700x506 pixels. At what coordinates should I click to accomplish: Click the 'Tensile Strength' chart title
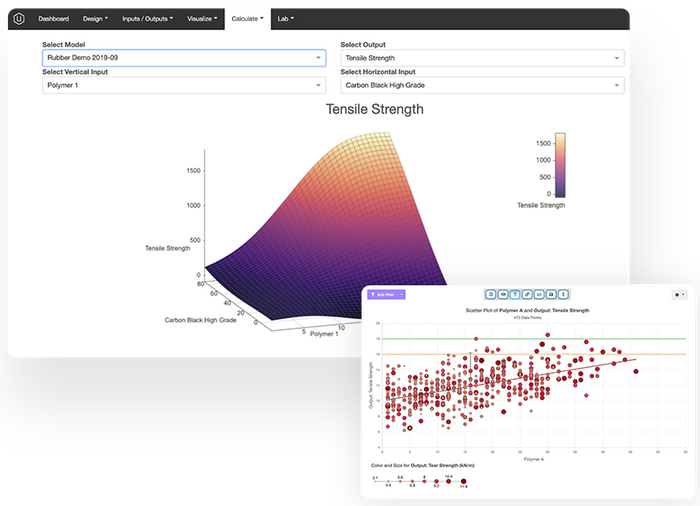click(375, 109)
